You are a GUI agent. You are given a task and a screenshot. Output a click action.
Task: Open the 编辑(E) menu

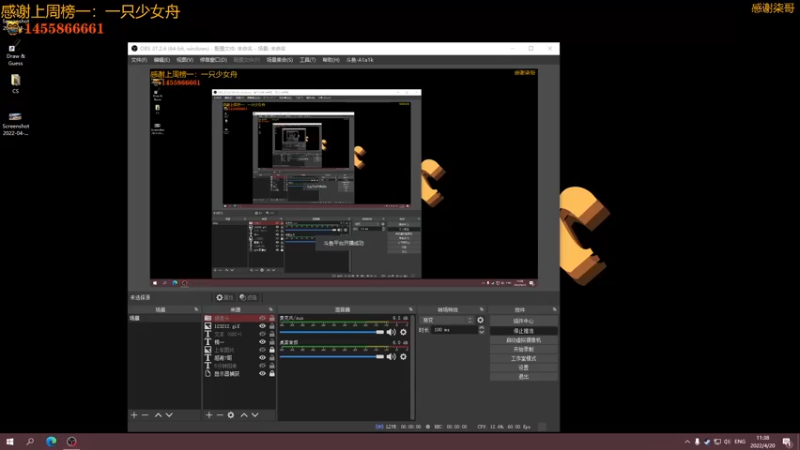click(162, 60)
